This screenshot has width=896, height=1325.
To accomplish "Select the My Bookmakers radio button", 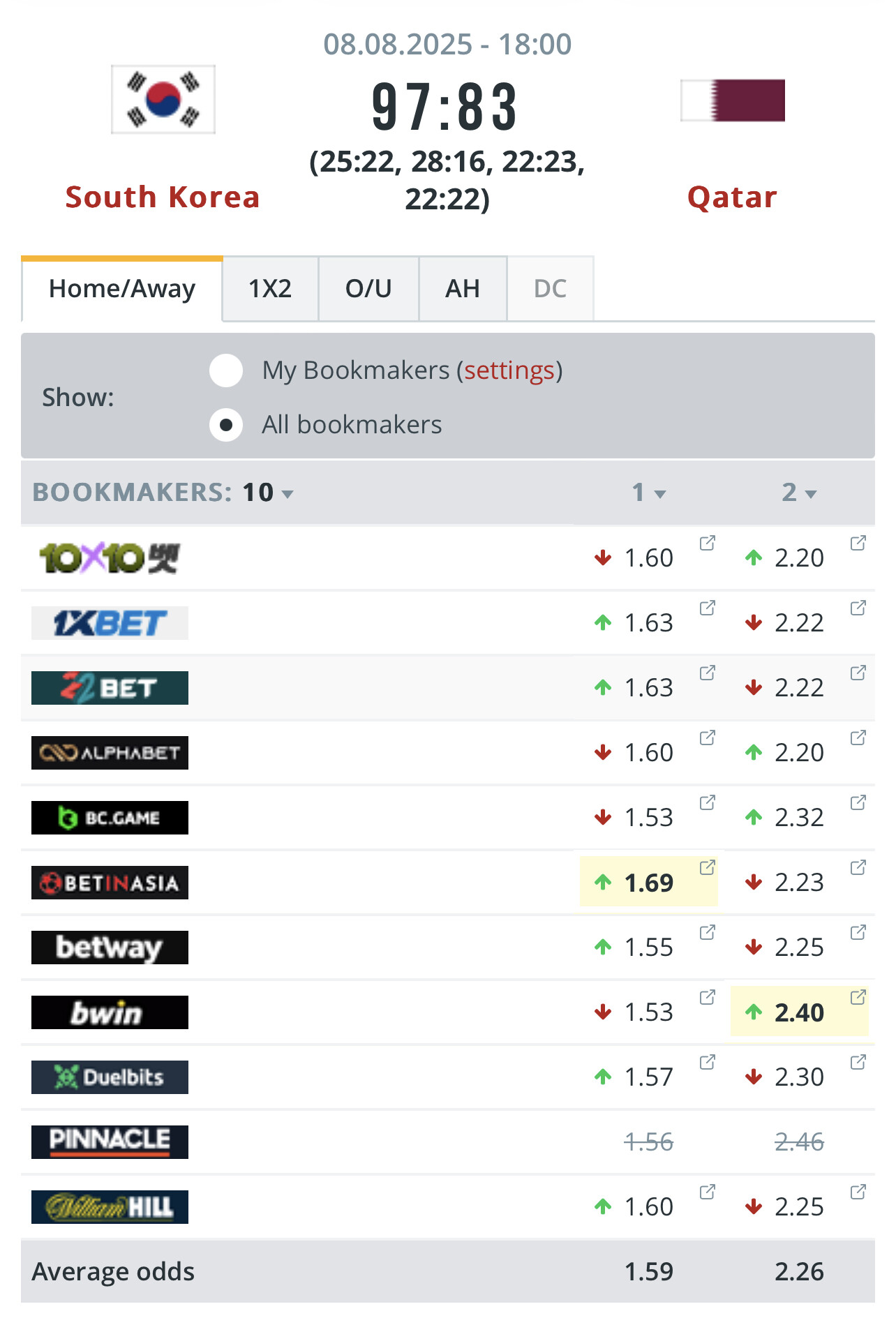I will point(226,370).
